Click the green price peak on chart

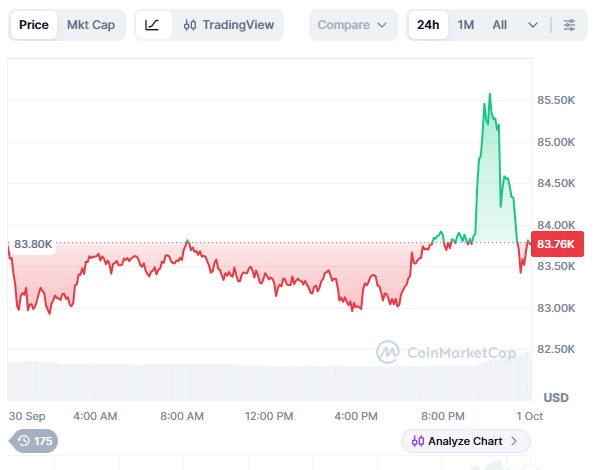coord(490,94)
